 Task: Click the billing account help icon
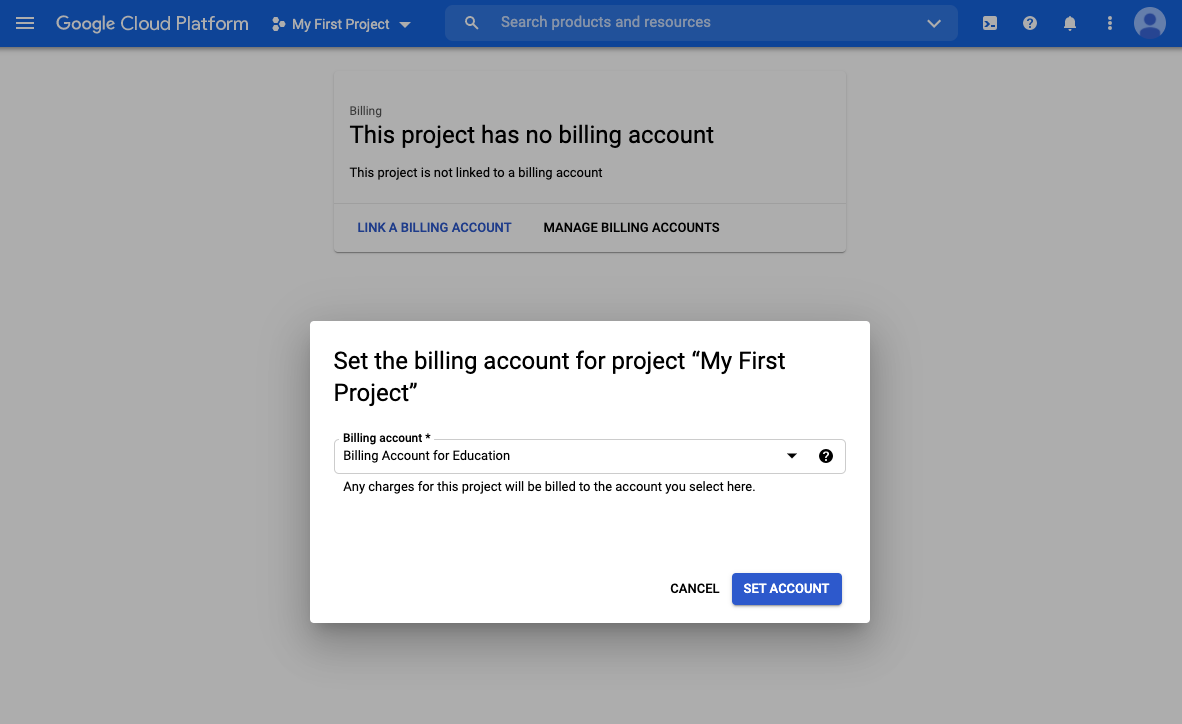(x=826, y=456)
